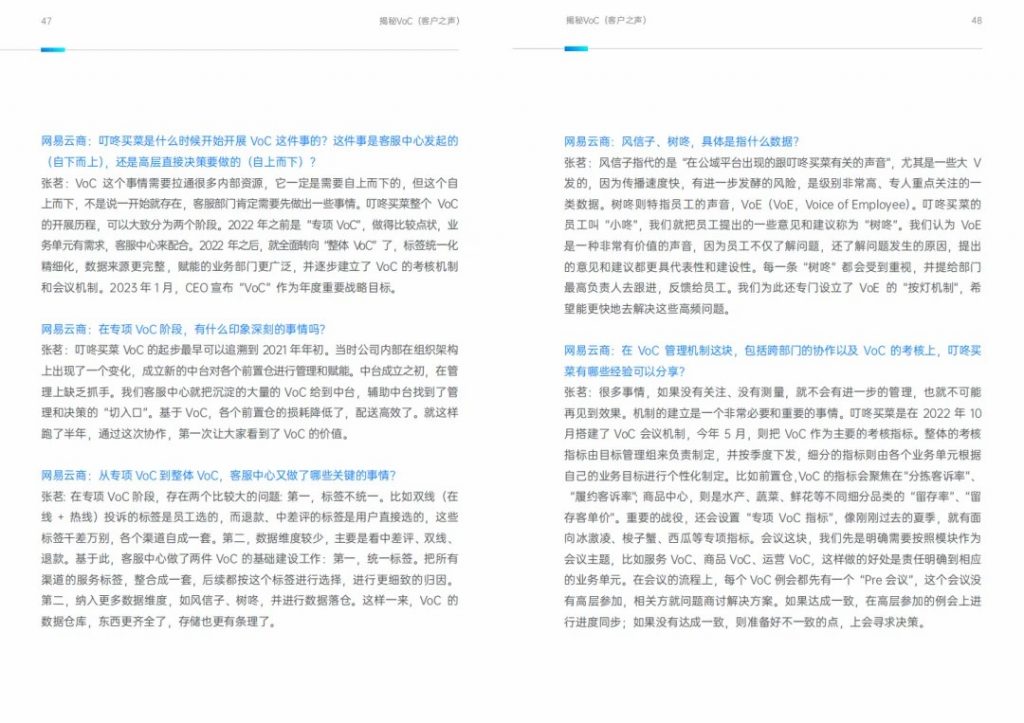Click the blue accent bar on right page
The image size is (1024, 723).
point(576,48)
